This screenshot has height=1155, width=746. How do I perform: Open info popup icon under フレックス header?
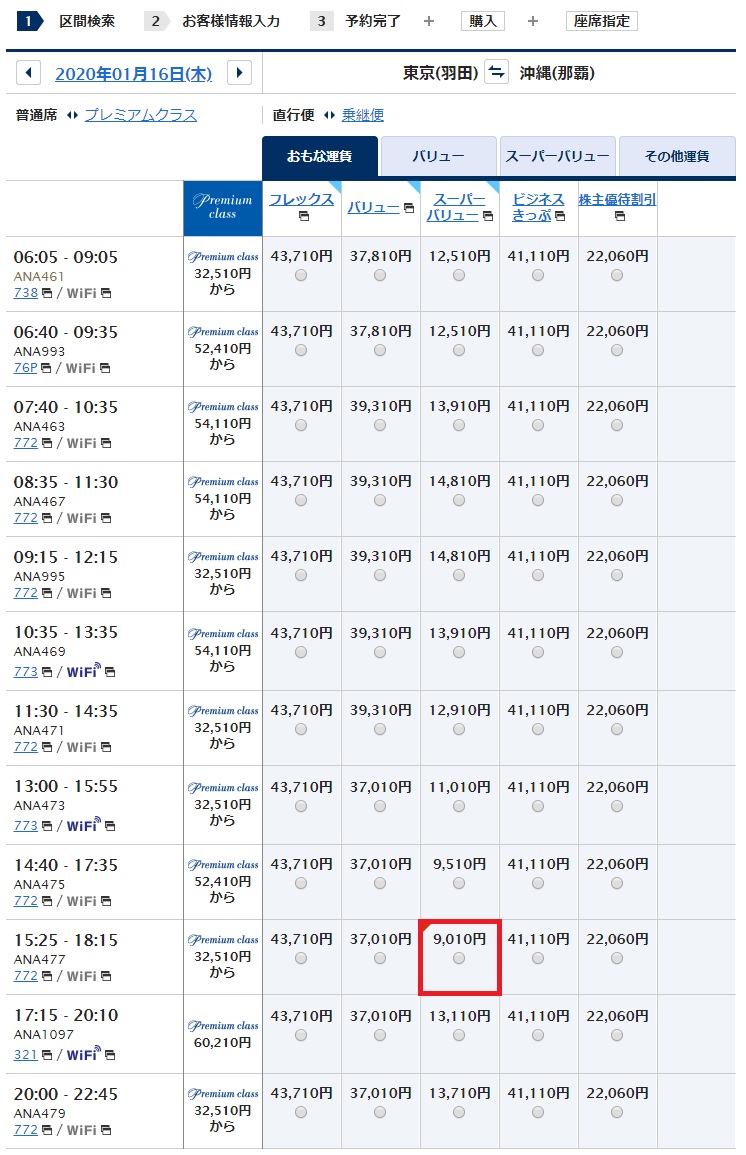tap(304, 217)
